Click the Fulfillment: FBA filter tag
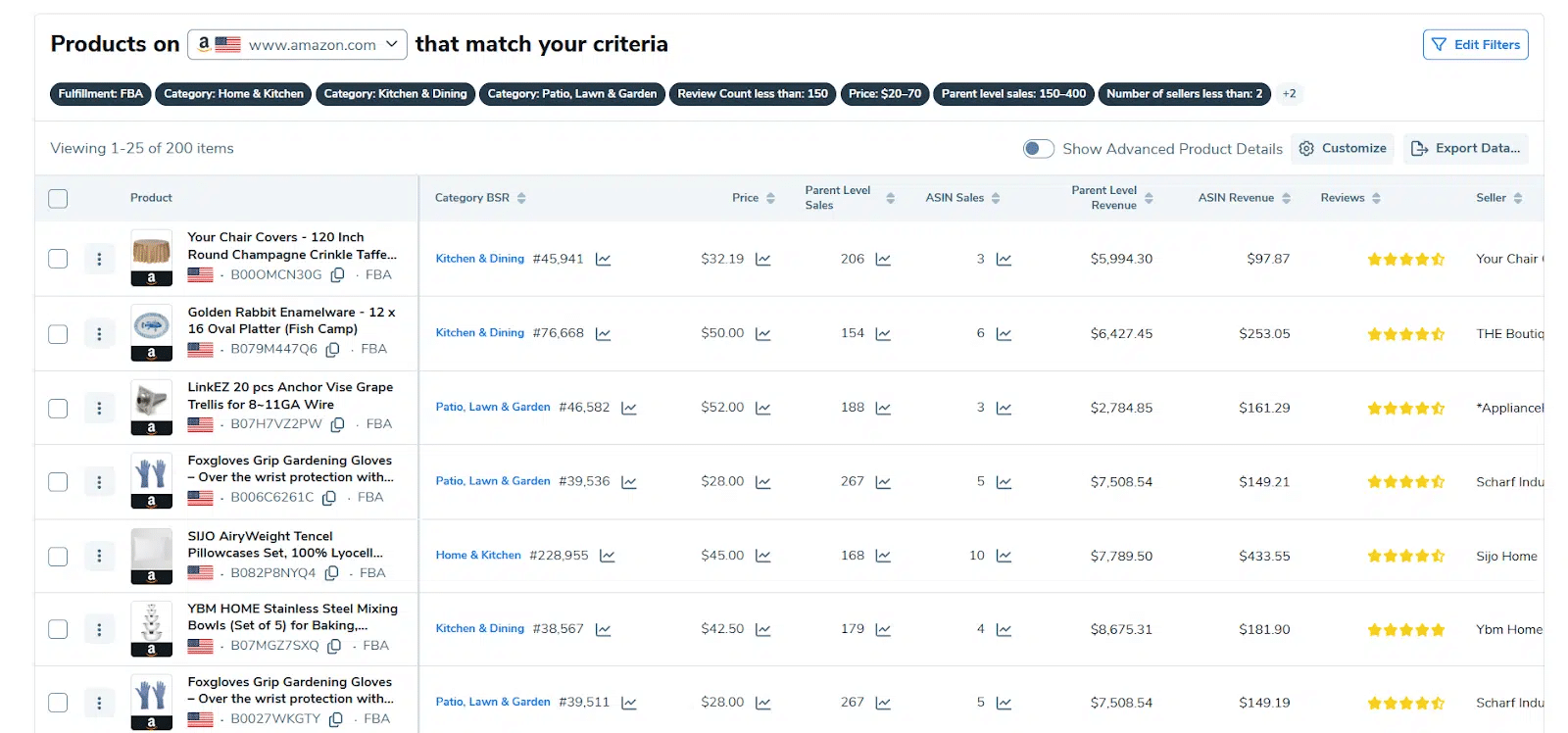Viewport: 1568px width, 733px height. pos(100,94)
